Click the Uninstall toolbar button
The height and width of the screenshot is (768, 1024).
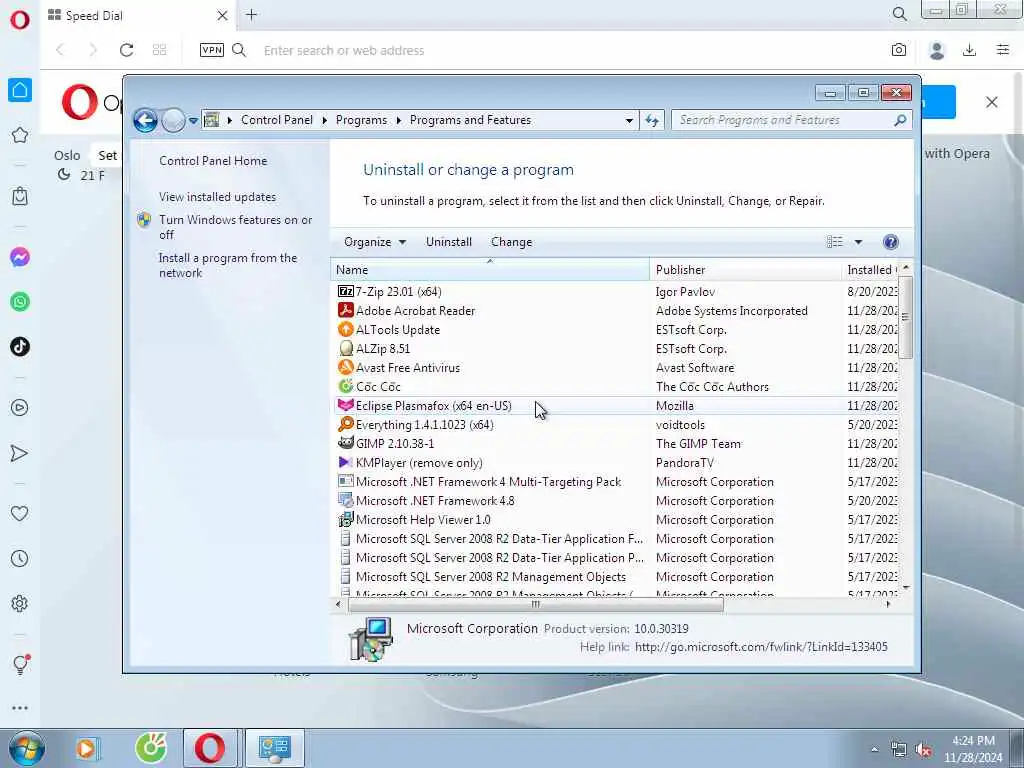click(449, 242)
